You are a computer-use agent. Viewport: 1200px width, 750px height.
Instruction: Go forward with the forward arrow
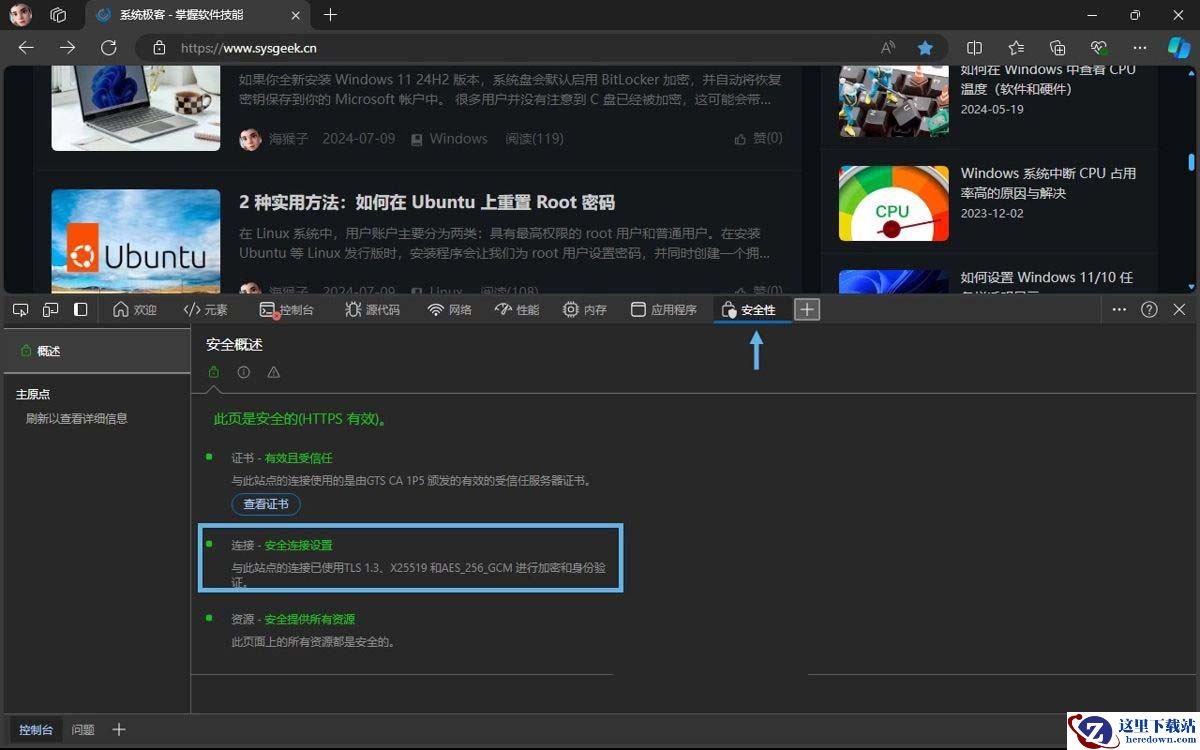click(x=67, y=47)
